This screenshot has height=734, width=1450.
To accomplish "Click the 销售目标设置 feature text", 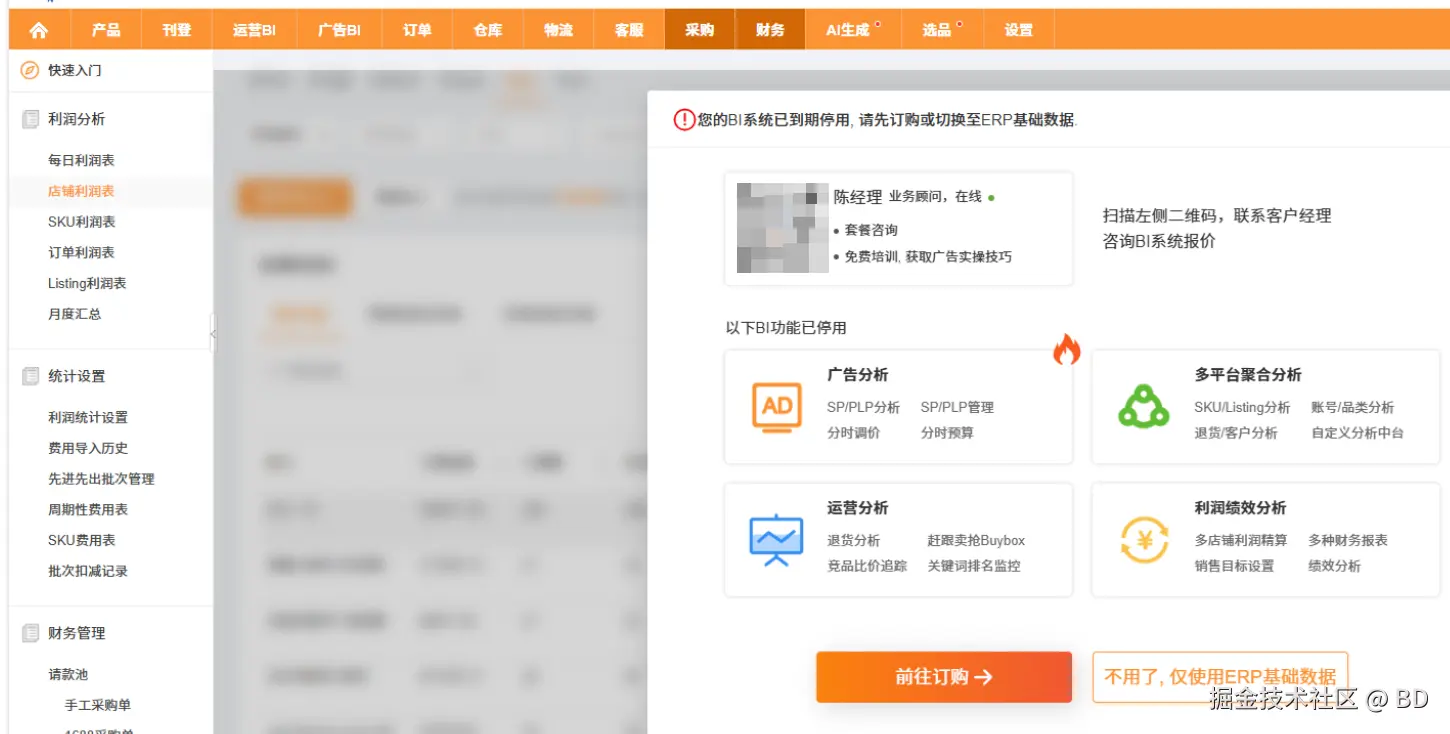I will pyautogui.click(x=1234, y=566).
